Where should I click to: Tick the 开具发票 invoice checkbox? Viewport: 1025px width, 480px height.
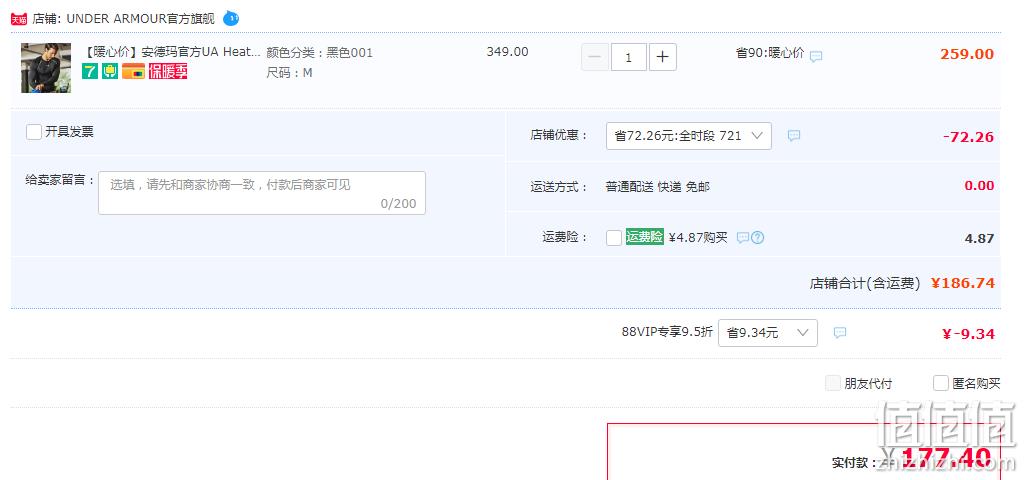(34, 132)
